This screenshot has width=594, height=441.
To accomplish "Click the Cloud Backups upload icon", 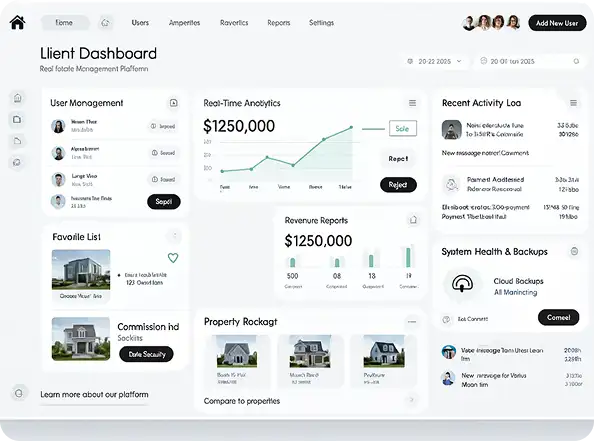I will [463, 283].
